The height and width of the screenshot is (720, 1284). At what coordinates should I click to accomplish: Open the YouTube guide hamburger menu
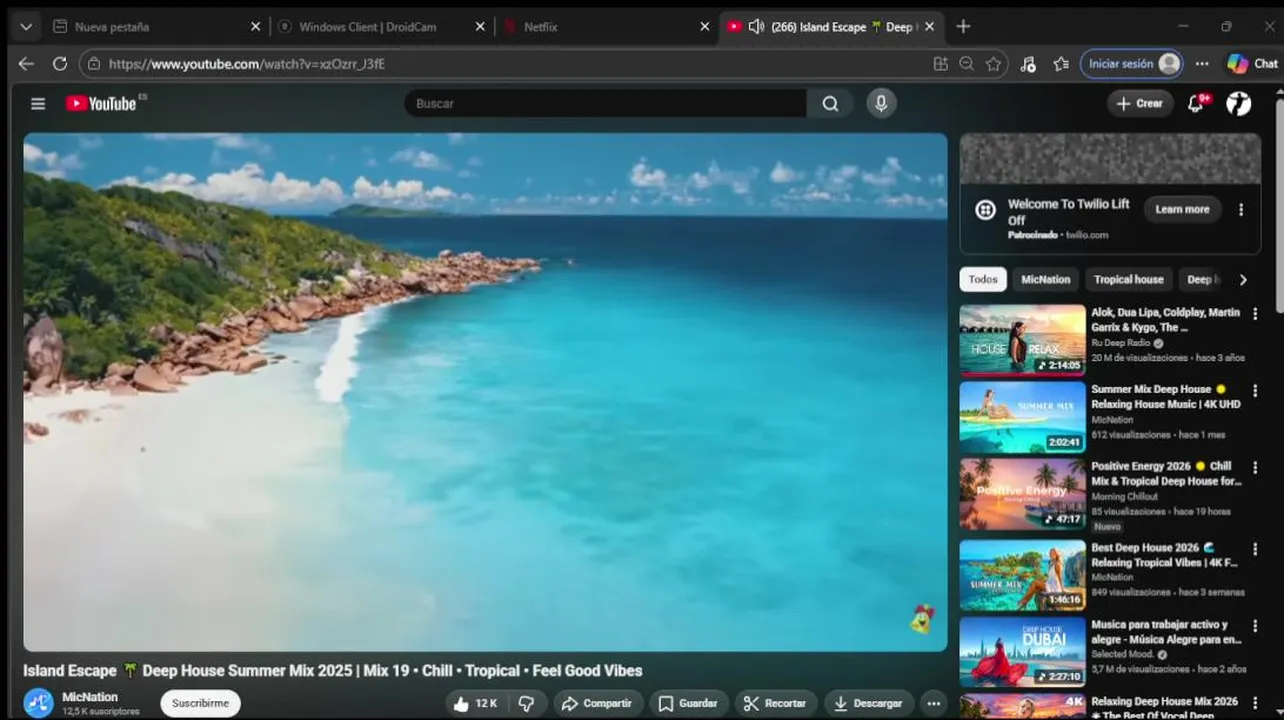[38, 103]
